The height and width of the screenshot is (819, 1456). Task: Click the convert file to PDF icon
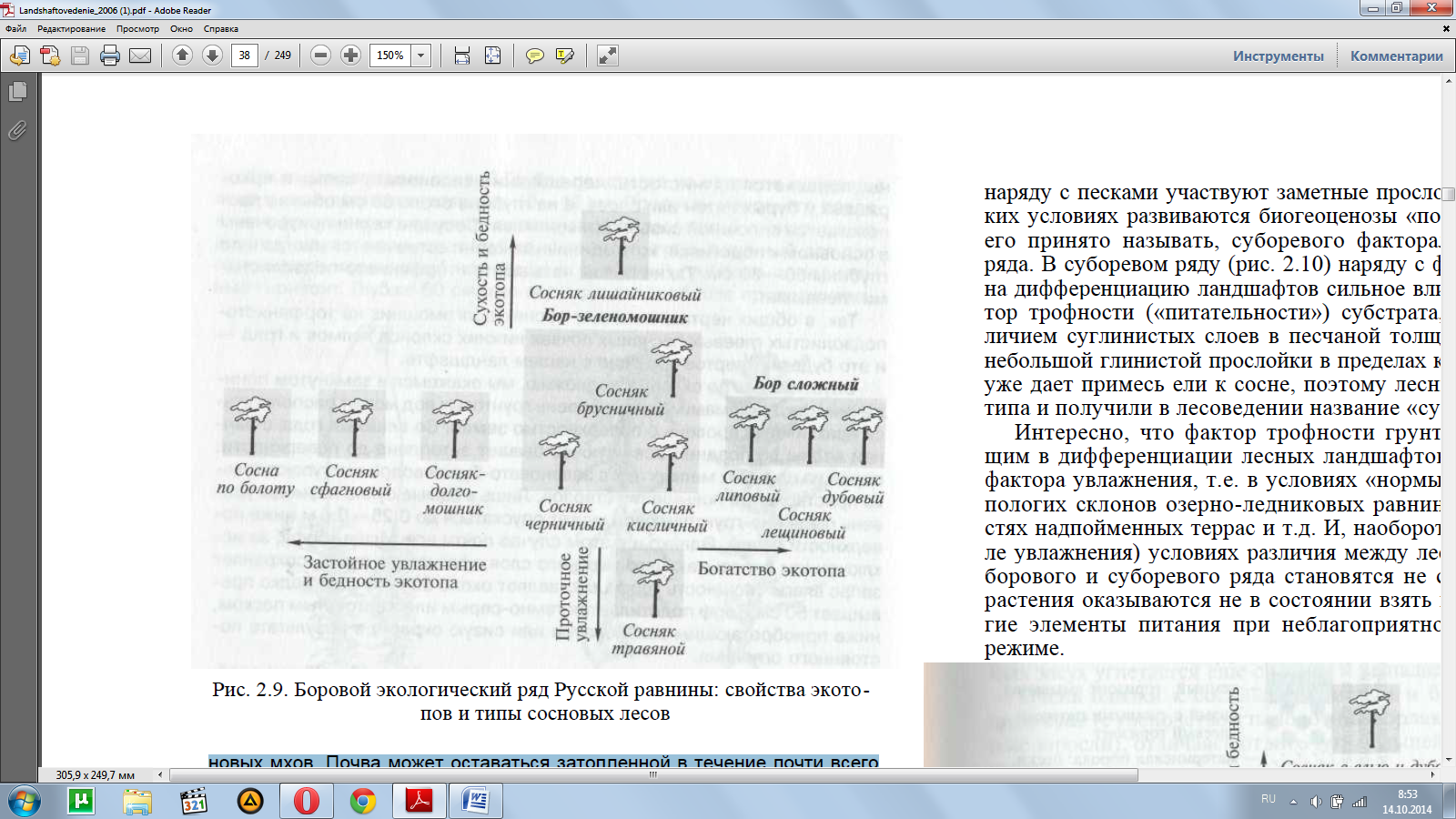click(x=50, y=56)
